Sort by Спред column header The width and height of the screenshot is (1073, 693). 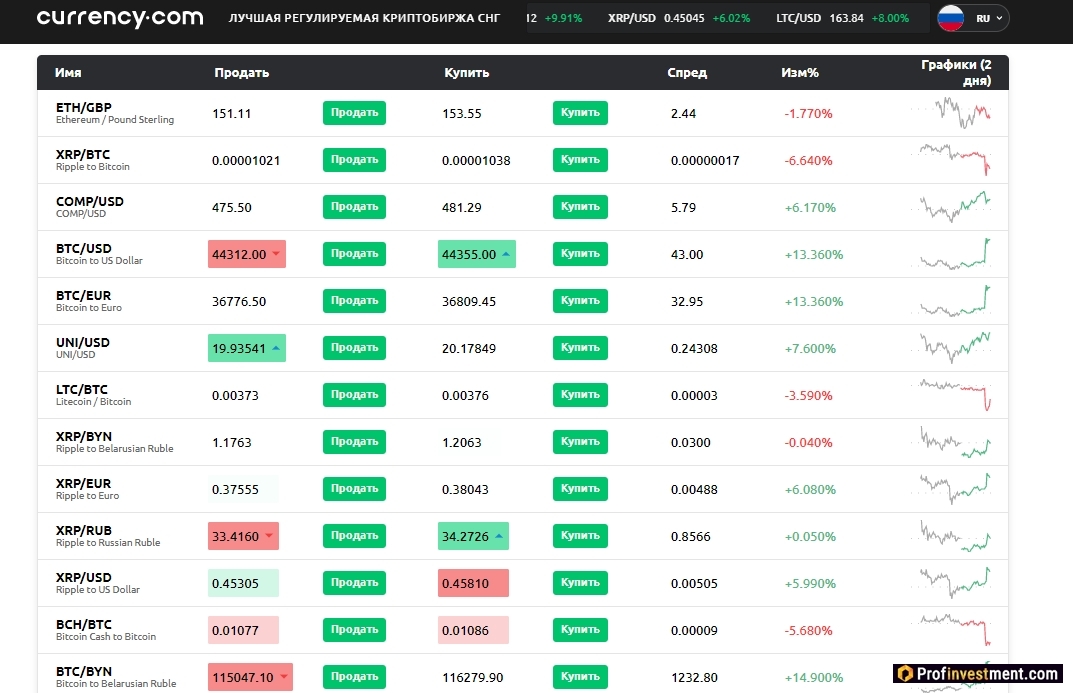tap(686, 73)
